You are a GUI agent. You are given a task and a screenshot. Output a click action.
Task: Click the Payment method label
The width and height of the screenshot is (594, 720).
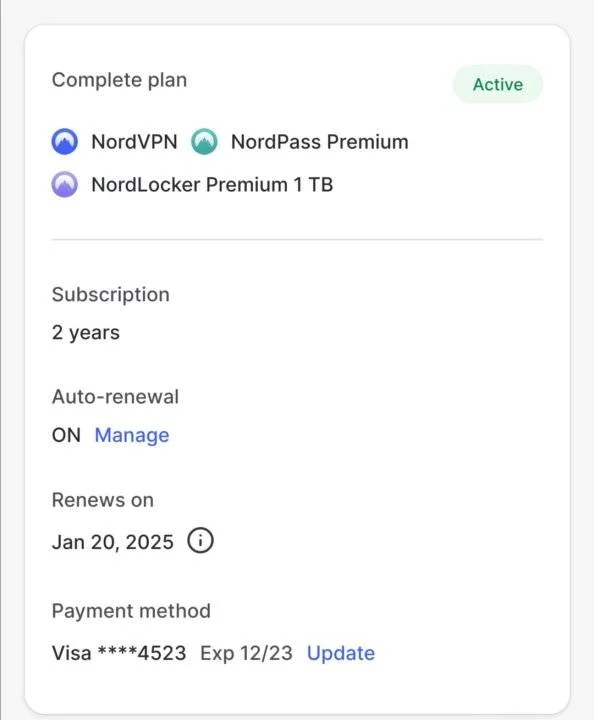pos(131,611)
